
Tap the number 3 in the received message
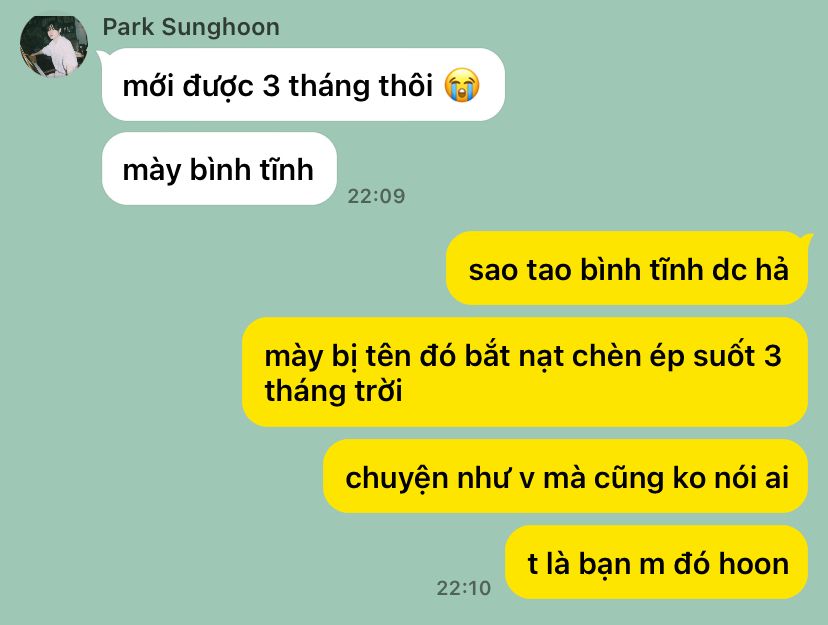pos(271,85)
